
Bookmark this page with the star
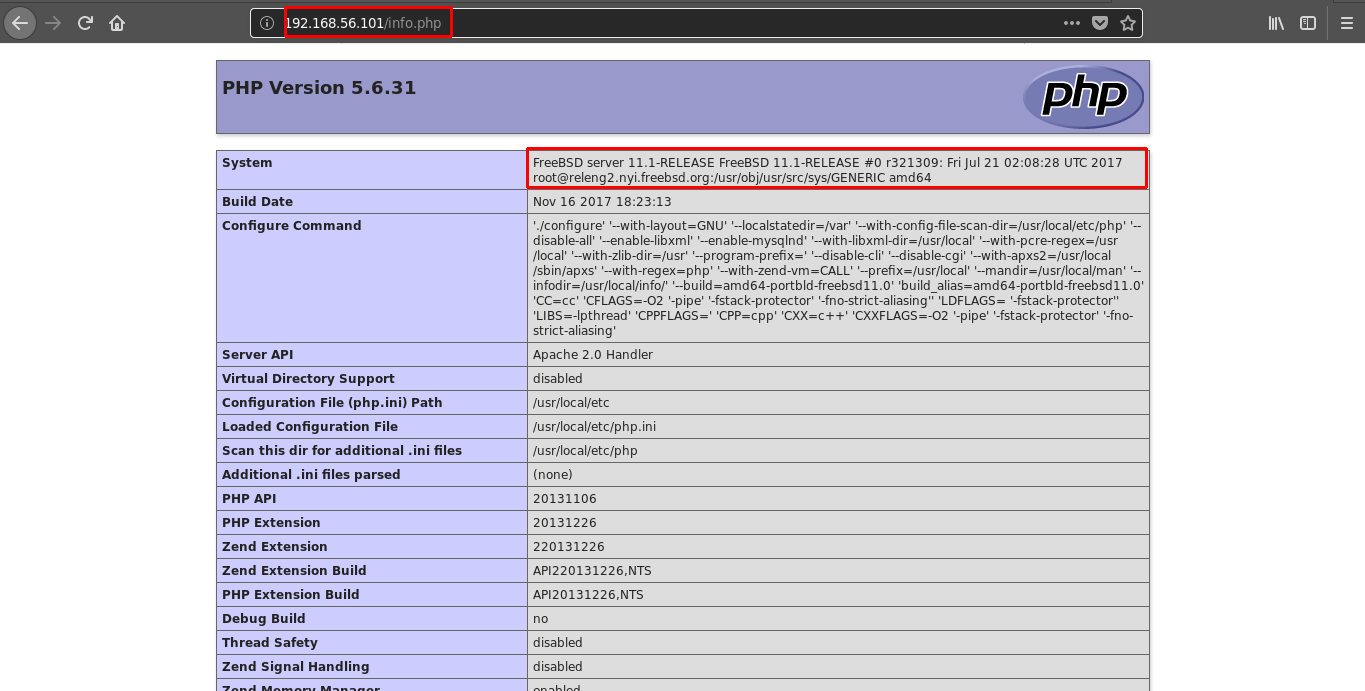1128,23
